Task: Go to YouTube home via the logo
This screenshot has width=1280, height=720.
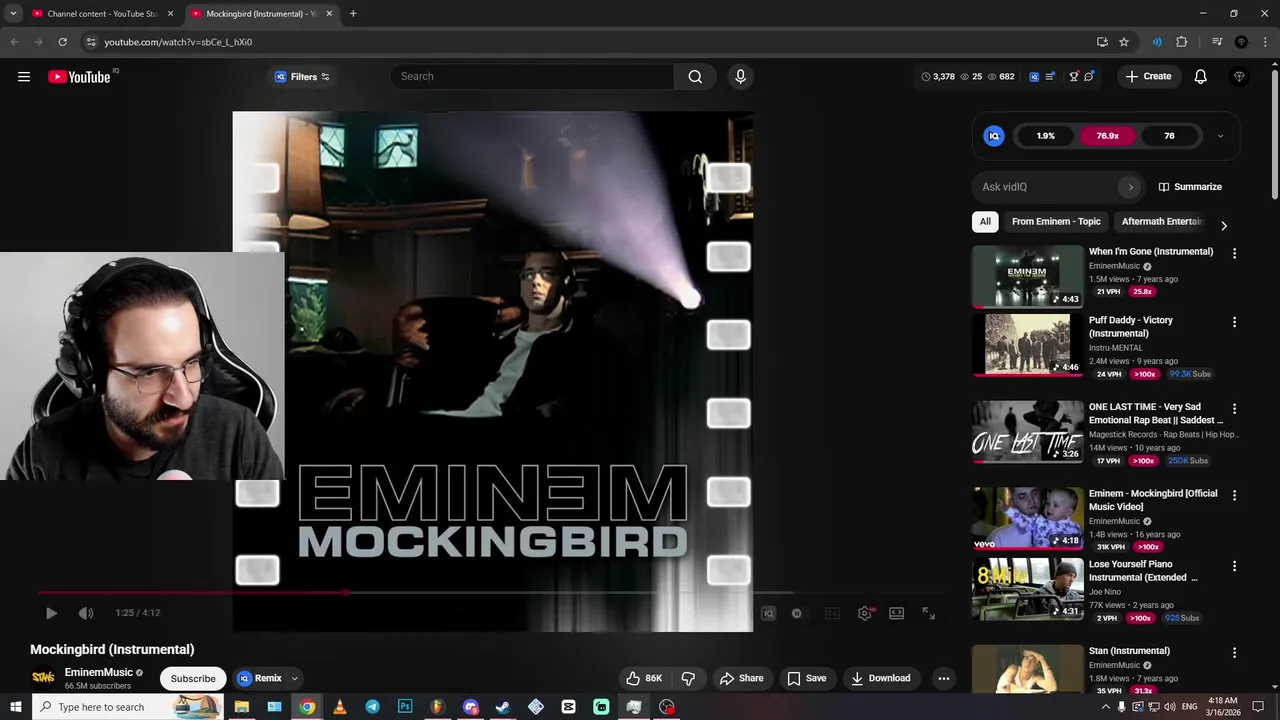Action: coord(79,77)
